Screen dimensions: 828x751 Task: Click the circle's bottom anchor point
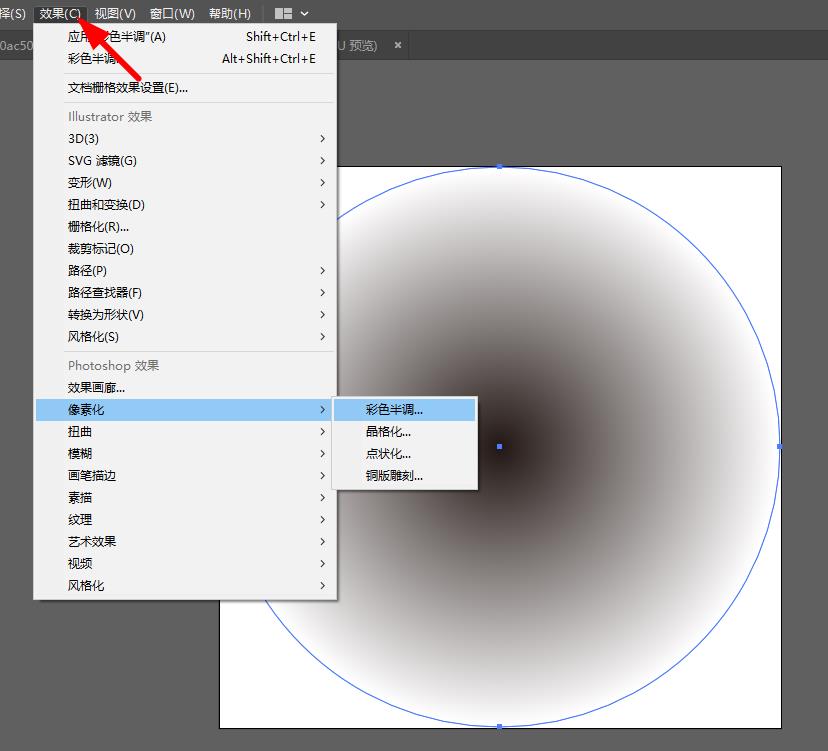click(500, 727)
